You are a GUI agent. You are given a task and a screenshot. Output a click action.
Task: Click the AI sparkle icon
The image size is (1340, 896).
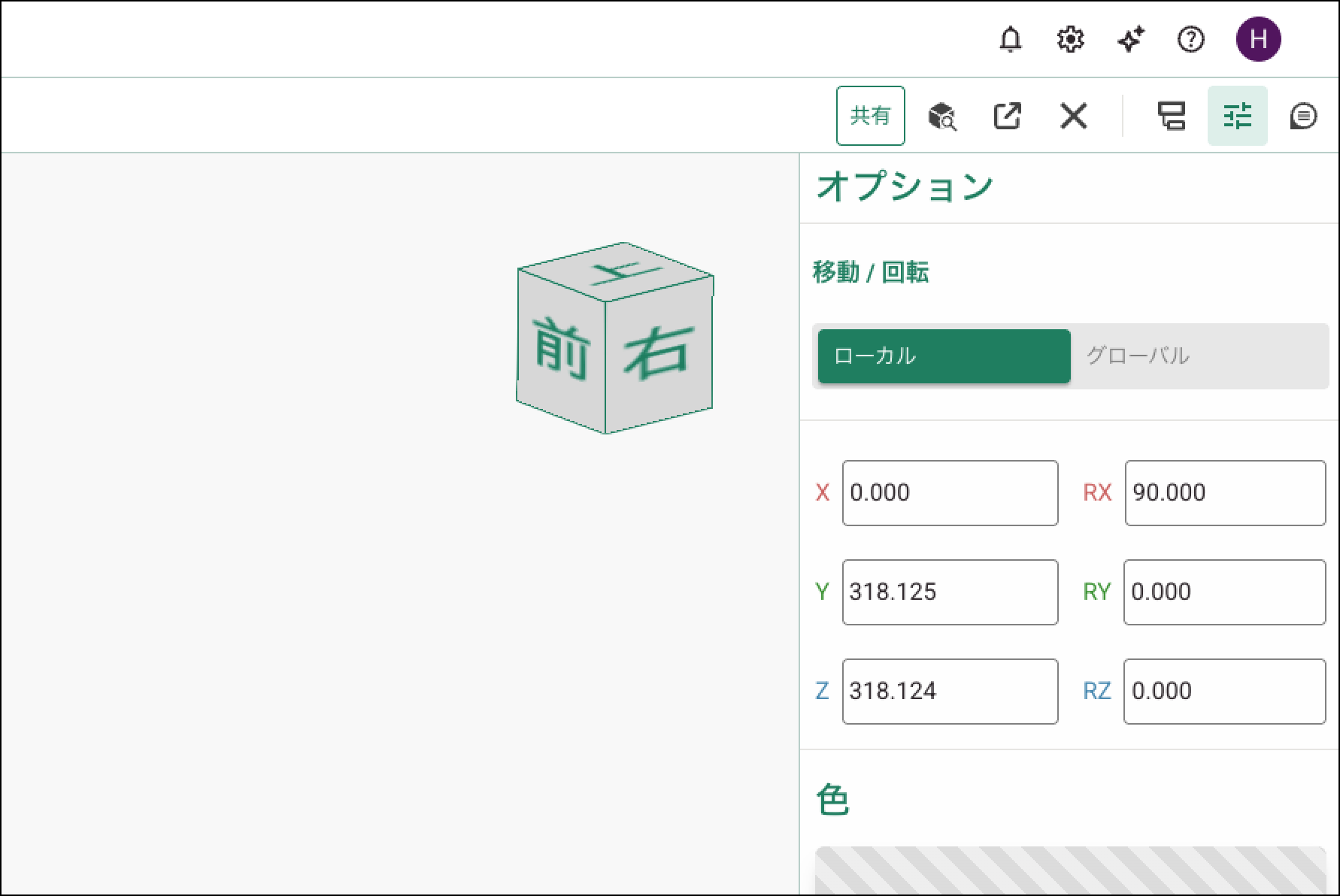point(1130,39)
